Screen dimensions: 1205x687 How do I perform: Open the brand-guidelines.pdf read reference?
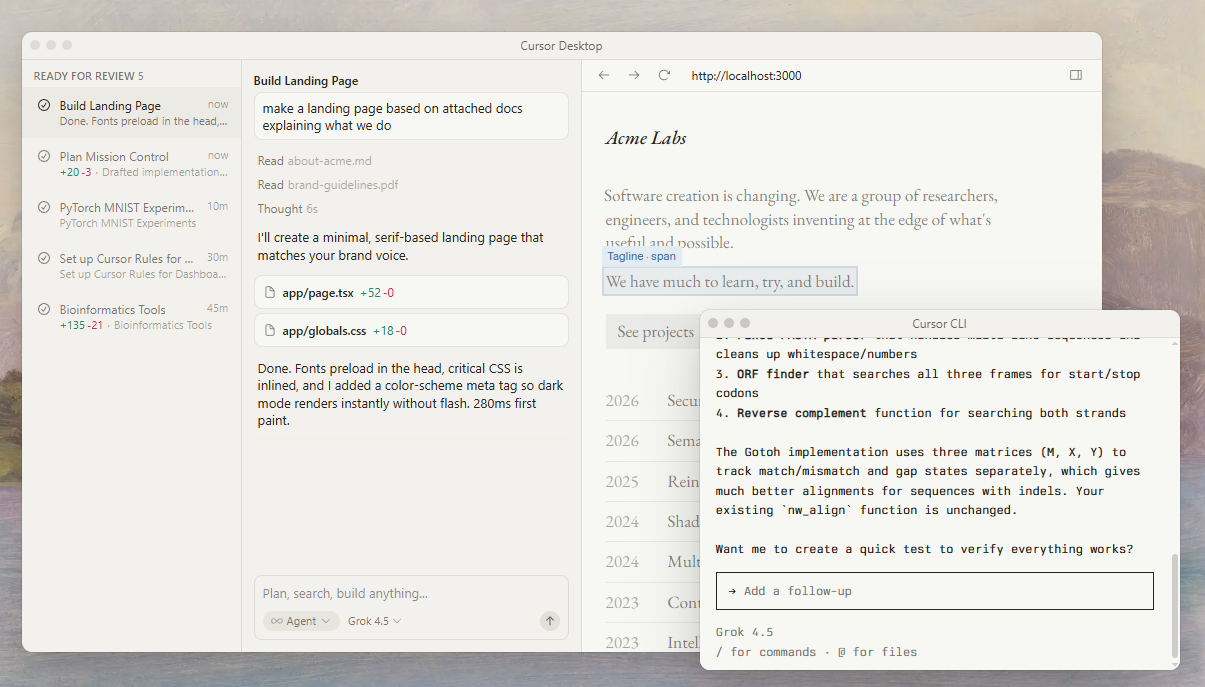[x=329, y=185]
